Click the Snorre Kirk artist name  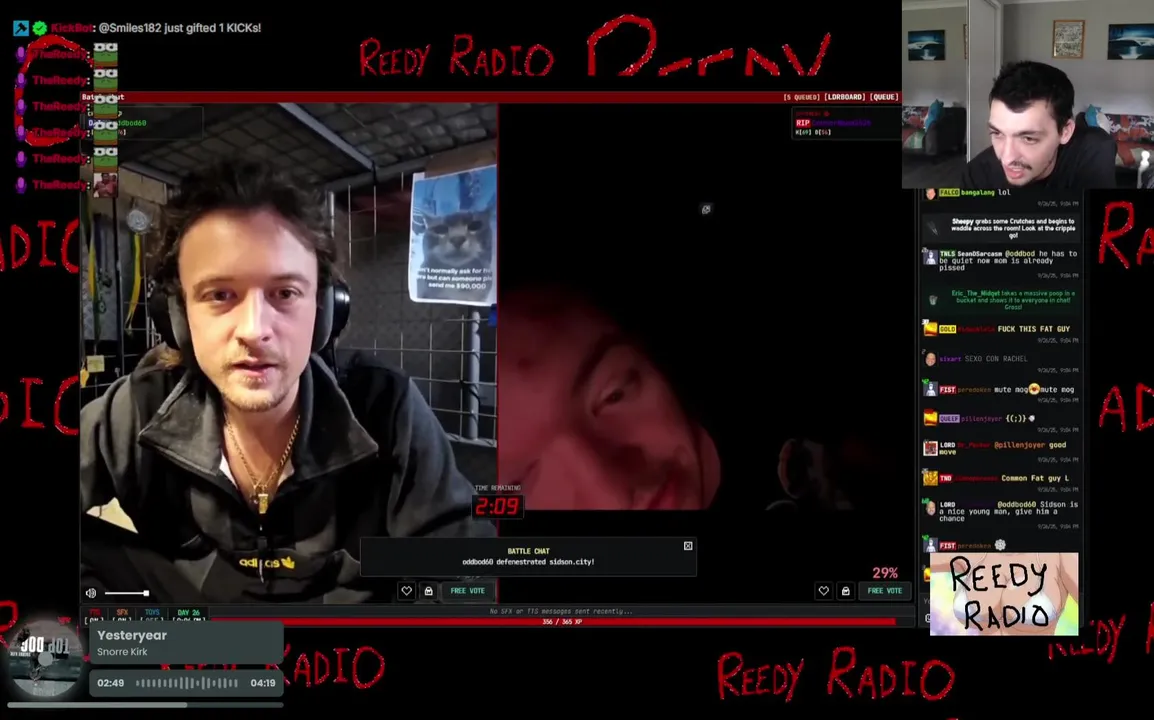point(122,652)
